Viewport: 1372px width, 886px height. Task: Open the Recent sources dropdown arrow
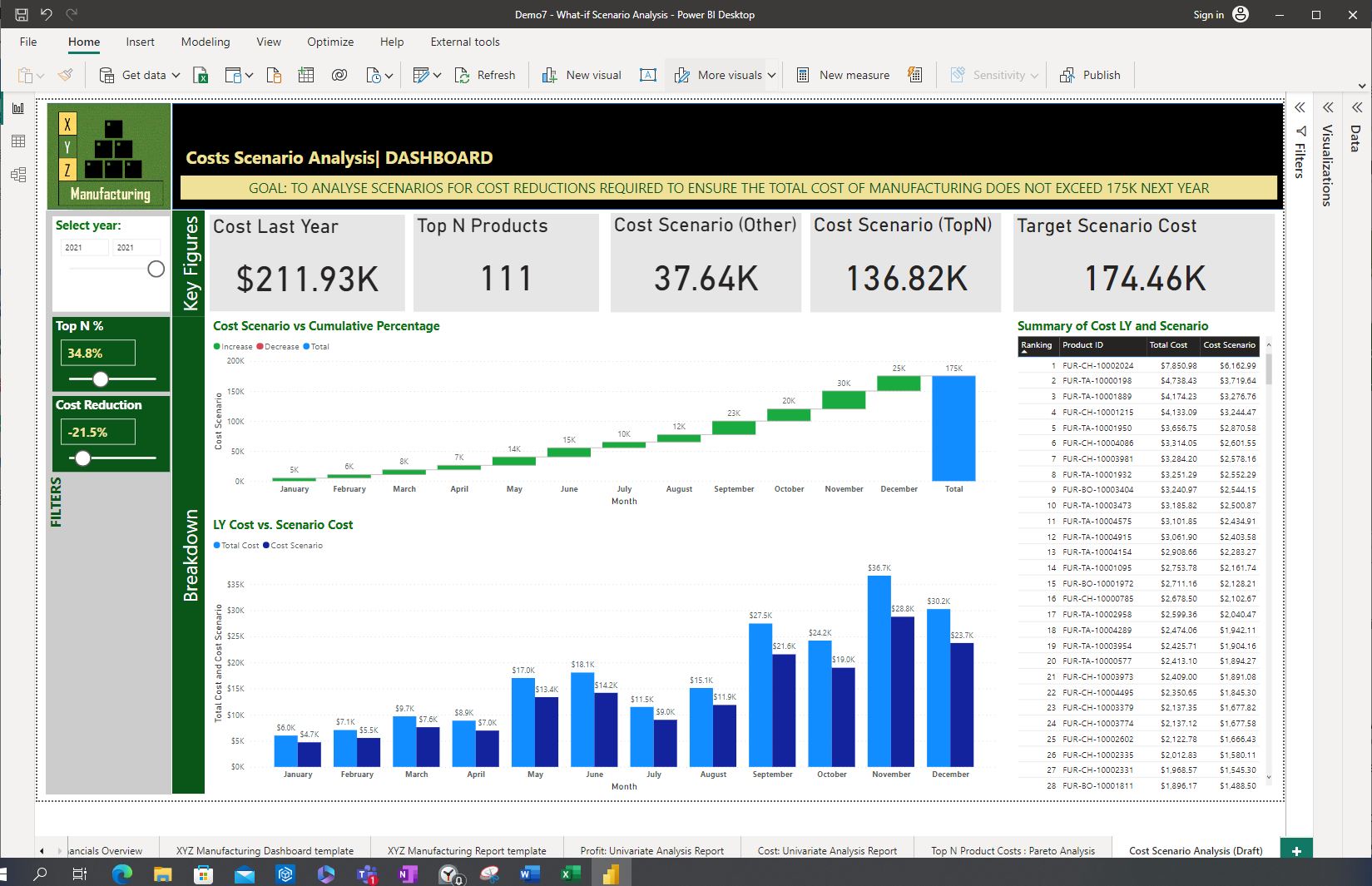tap(388, 75)
